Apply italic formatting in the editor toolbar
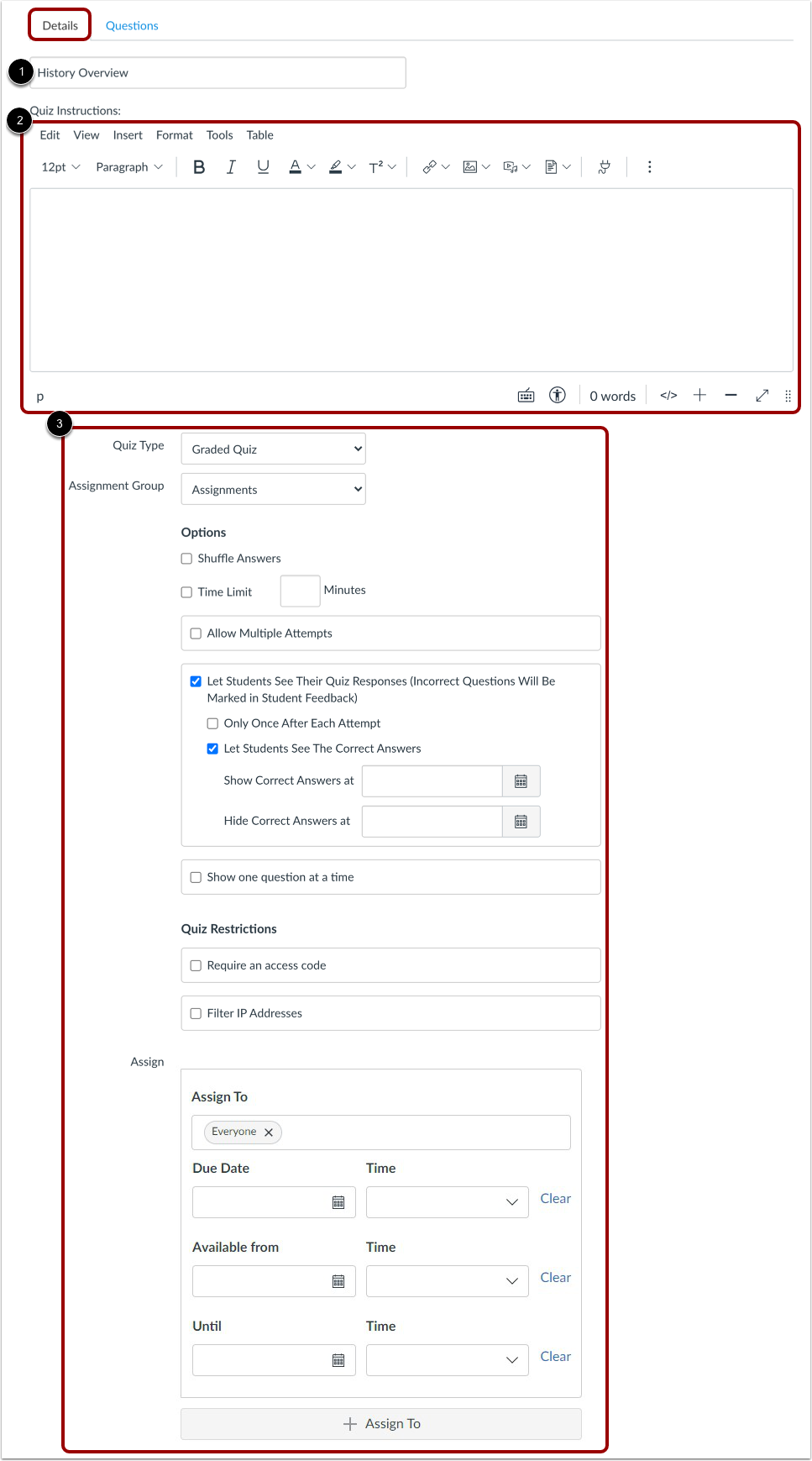Viewport: 812px width, 1461px height. click(231, 167)
